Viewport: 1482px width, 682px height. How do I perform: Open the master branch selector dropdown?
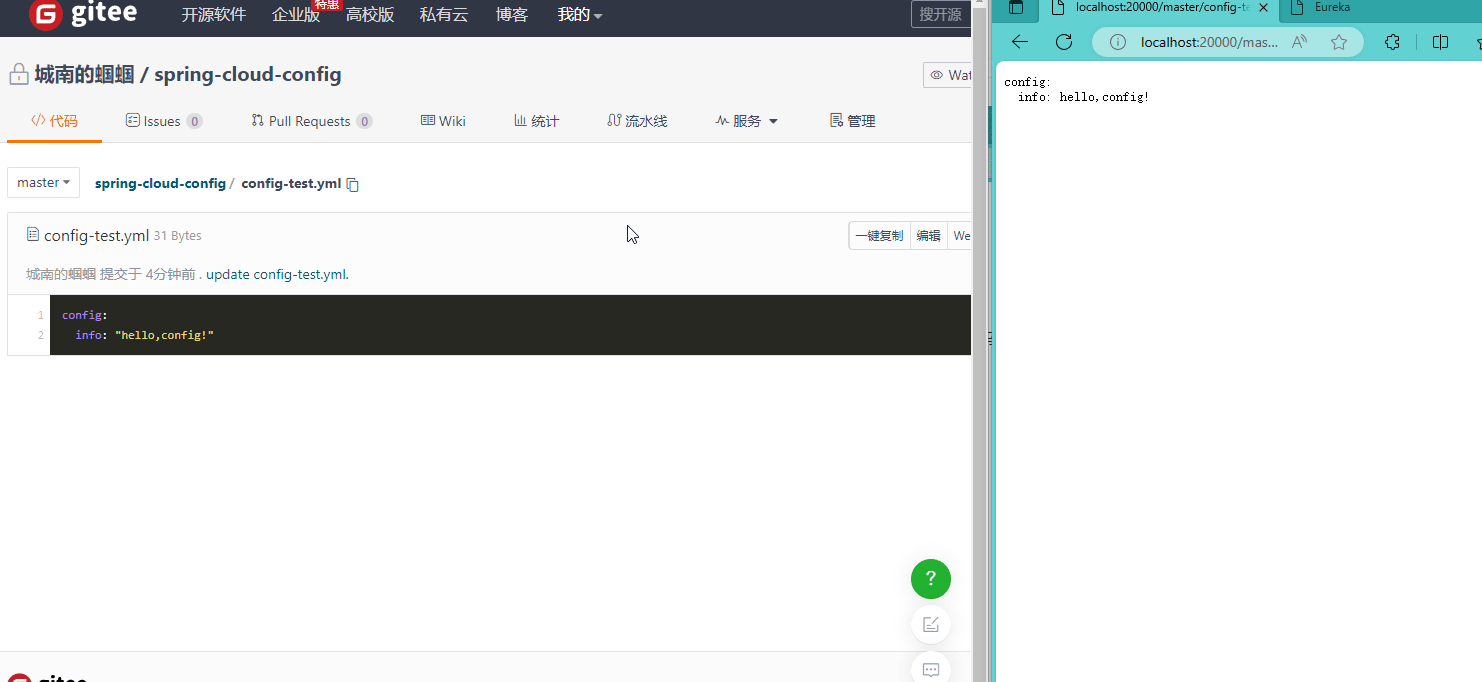tap(44, 183)
